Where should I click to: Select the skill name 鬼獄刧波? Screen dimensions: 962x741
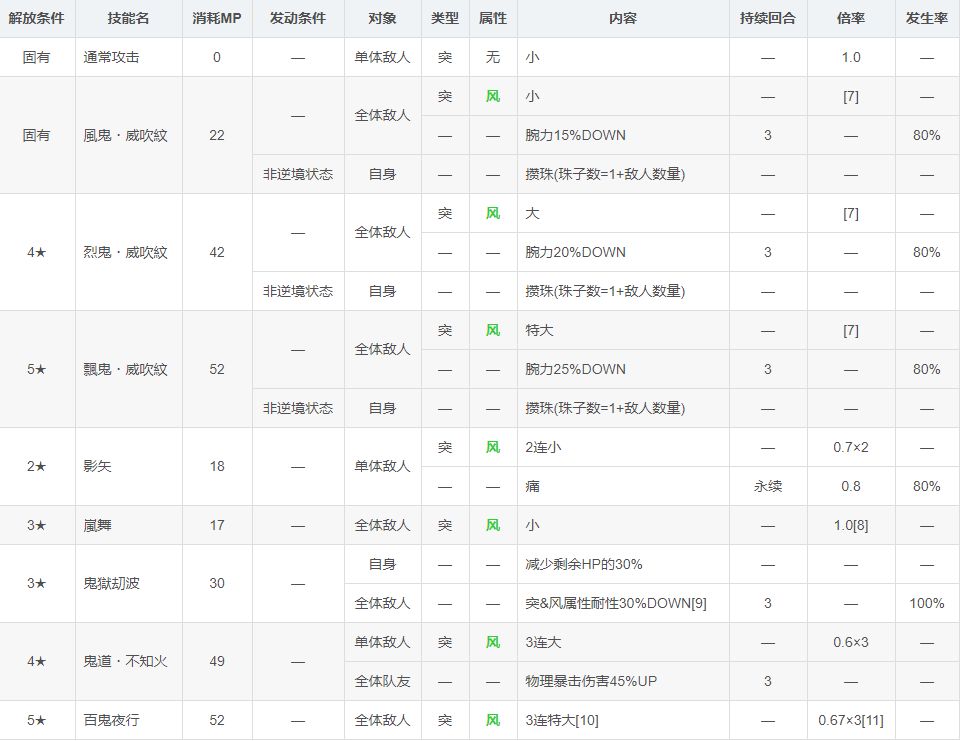pos(111,583)
